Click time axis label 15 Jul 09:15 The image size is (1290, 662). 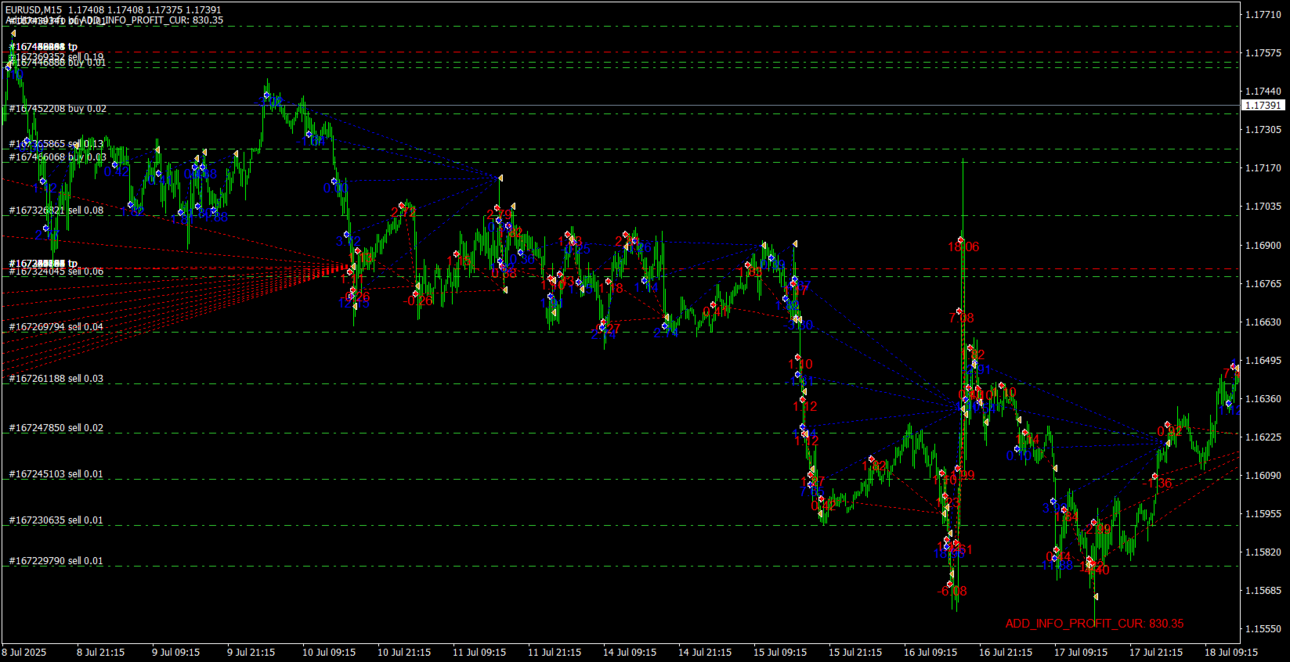click(x=780, y=652)
